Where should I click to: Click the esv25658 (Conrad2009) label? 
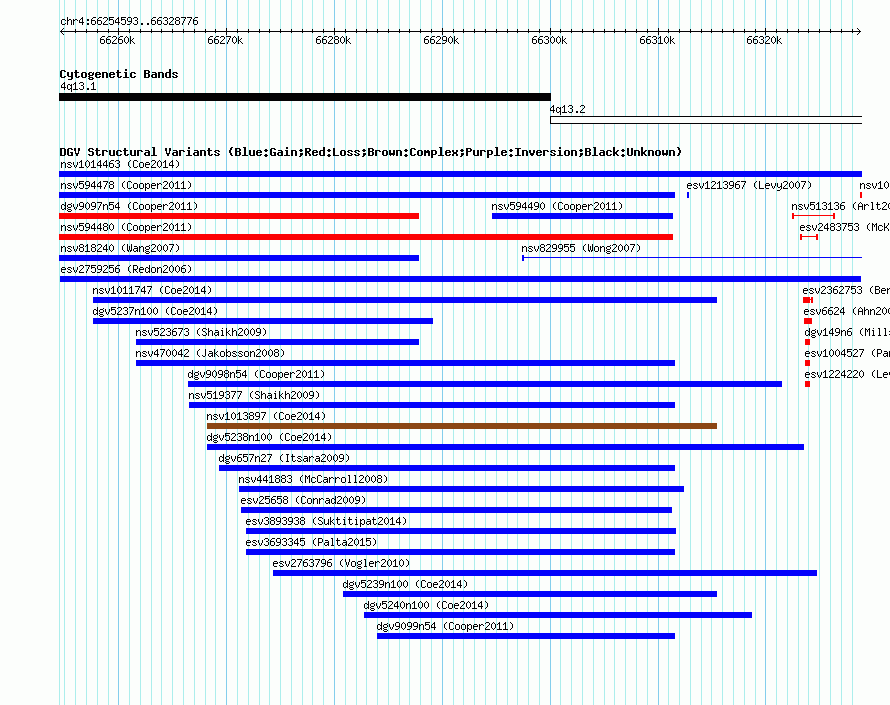[x=303, y=500]
